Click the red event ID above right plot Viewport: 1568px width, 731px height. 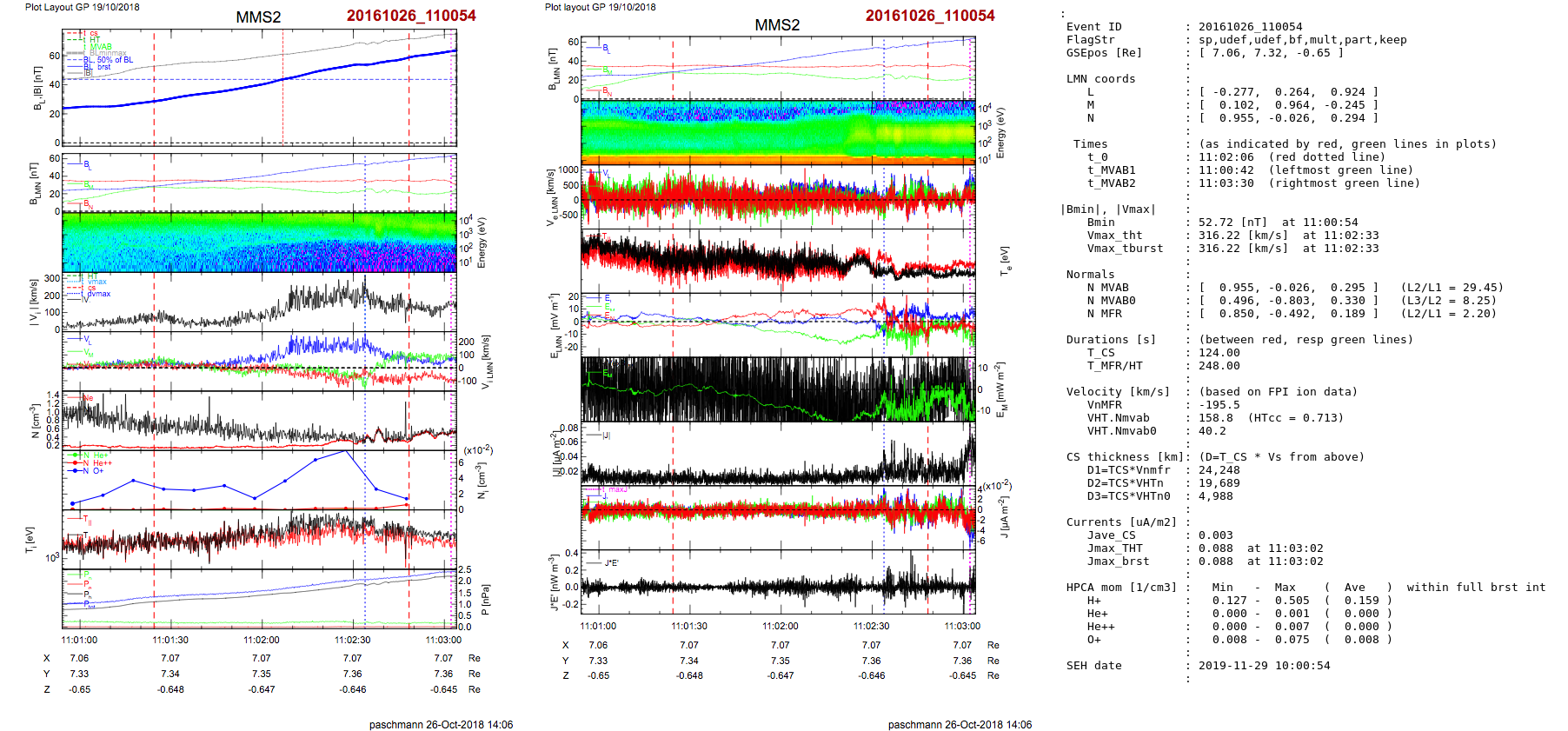(x=929, y=16)
